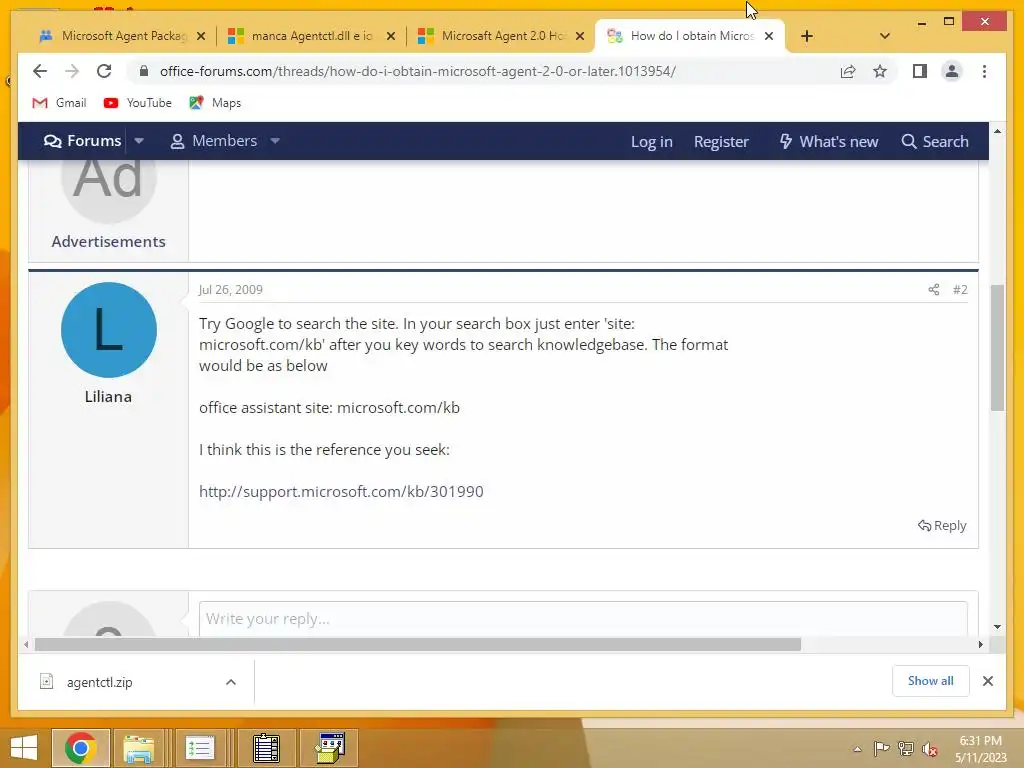This screenshot has width=1024, height=768.
Task: Click the page vertical scrollbar thumb
Action: pos(997,347)
